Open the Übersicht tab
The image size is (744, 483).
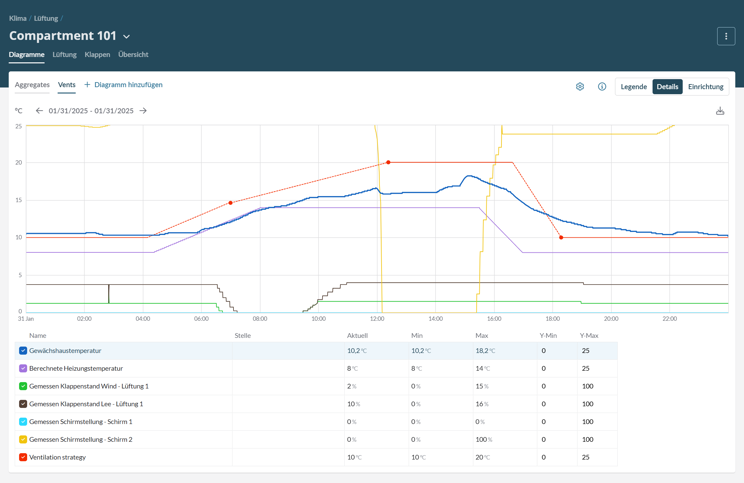click(x=133, y=55)
